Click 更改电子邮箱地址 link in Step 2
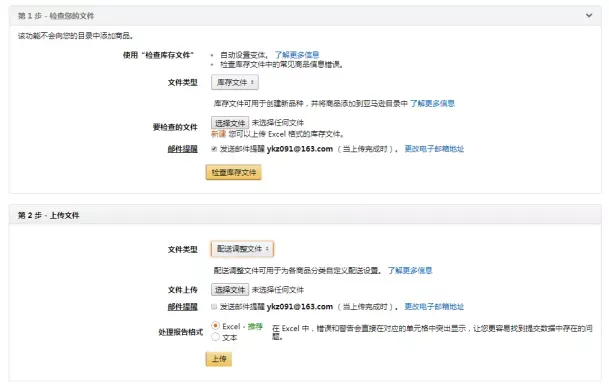The image size is (609, 388). tap(434, 306)
